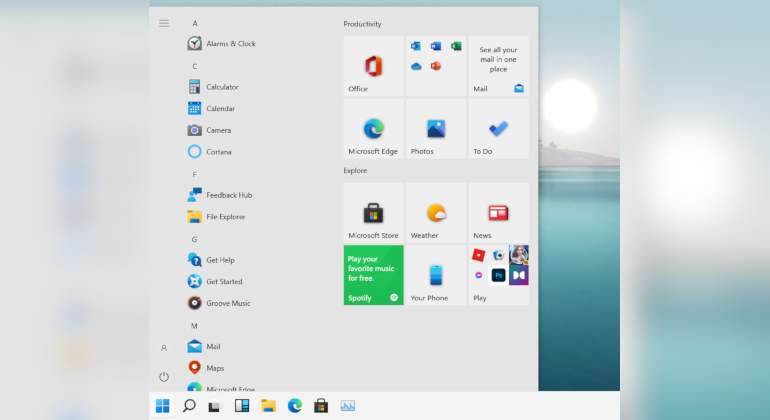The width and height of the screenshot is (770, 420).
Task: Open the News tile
Action: [498, 213]
